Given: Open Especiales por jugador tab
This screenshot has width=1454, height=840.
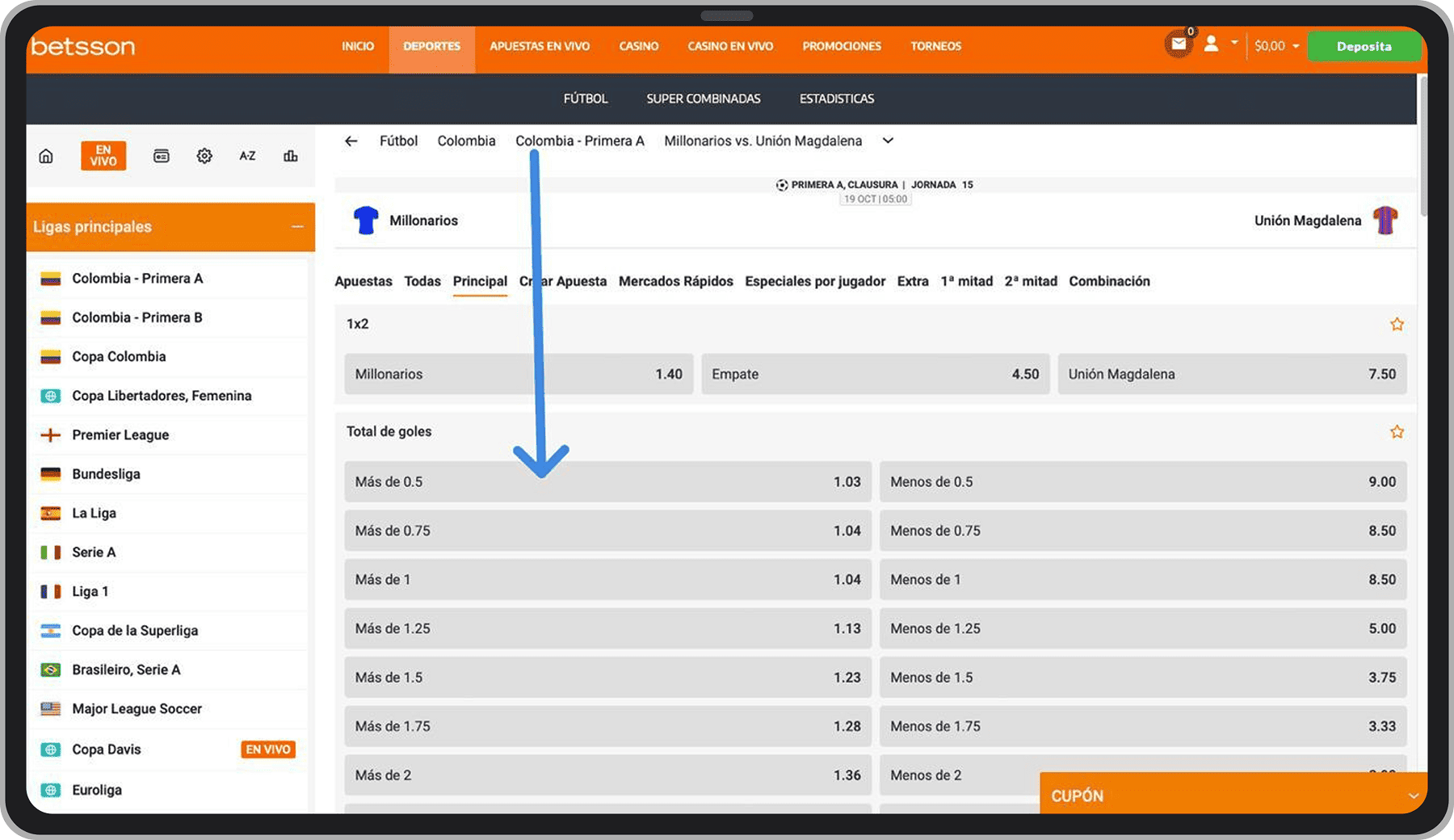Looking at the screenshot, I should (815, 281).
